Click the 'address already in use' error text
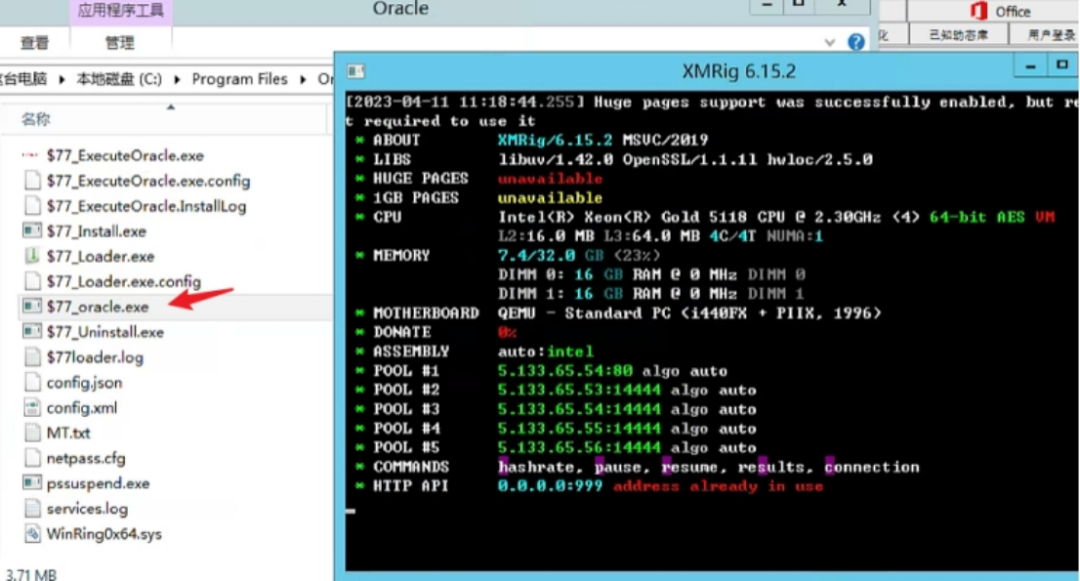The image size is (1080, 581). pyautogui.click(x=718, y=486)
